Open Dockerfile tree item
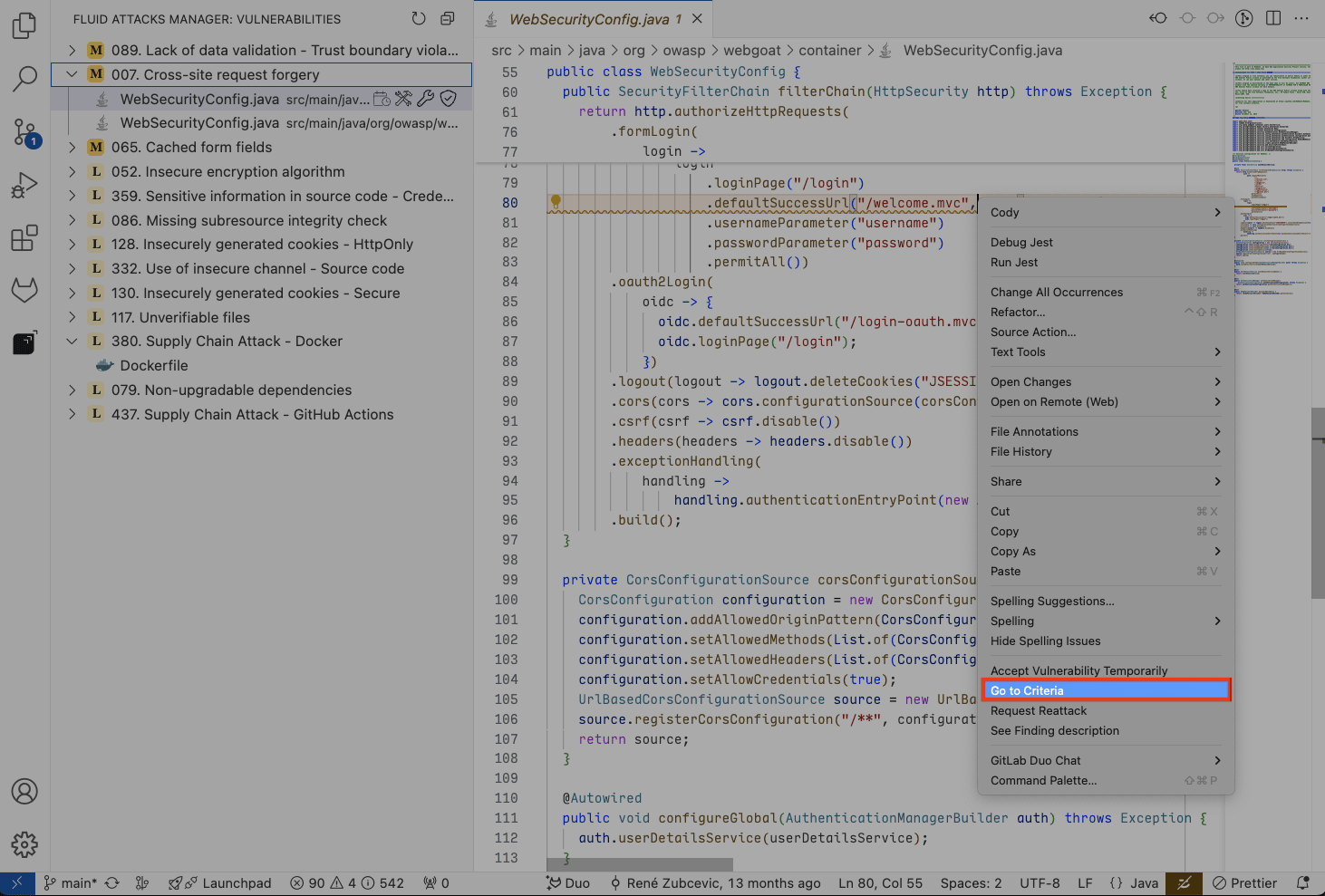 pyautogui.click(x=261, y=365)
